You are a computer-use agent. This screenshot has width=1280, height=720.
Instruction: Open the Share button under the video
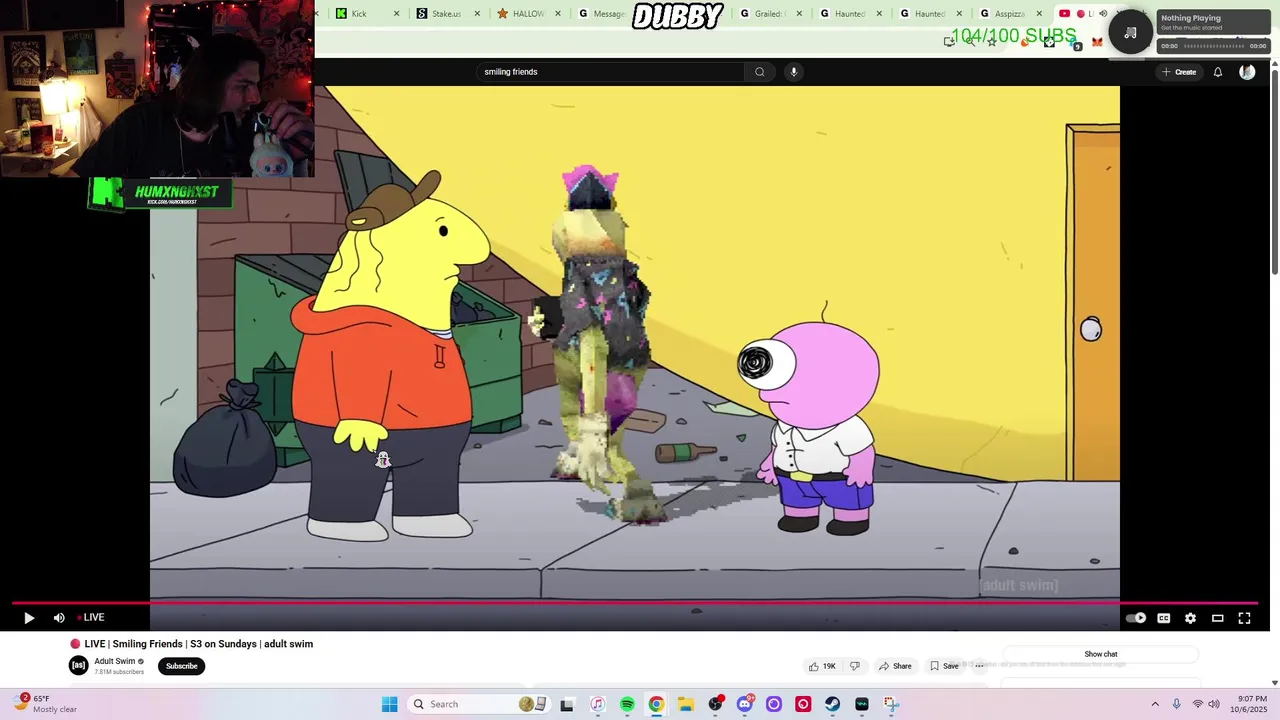(x=895, y=666)
